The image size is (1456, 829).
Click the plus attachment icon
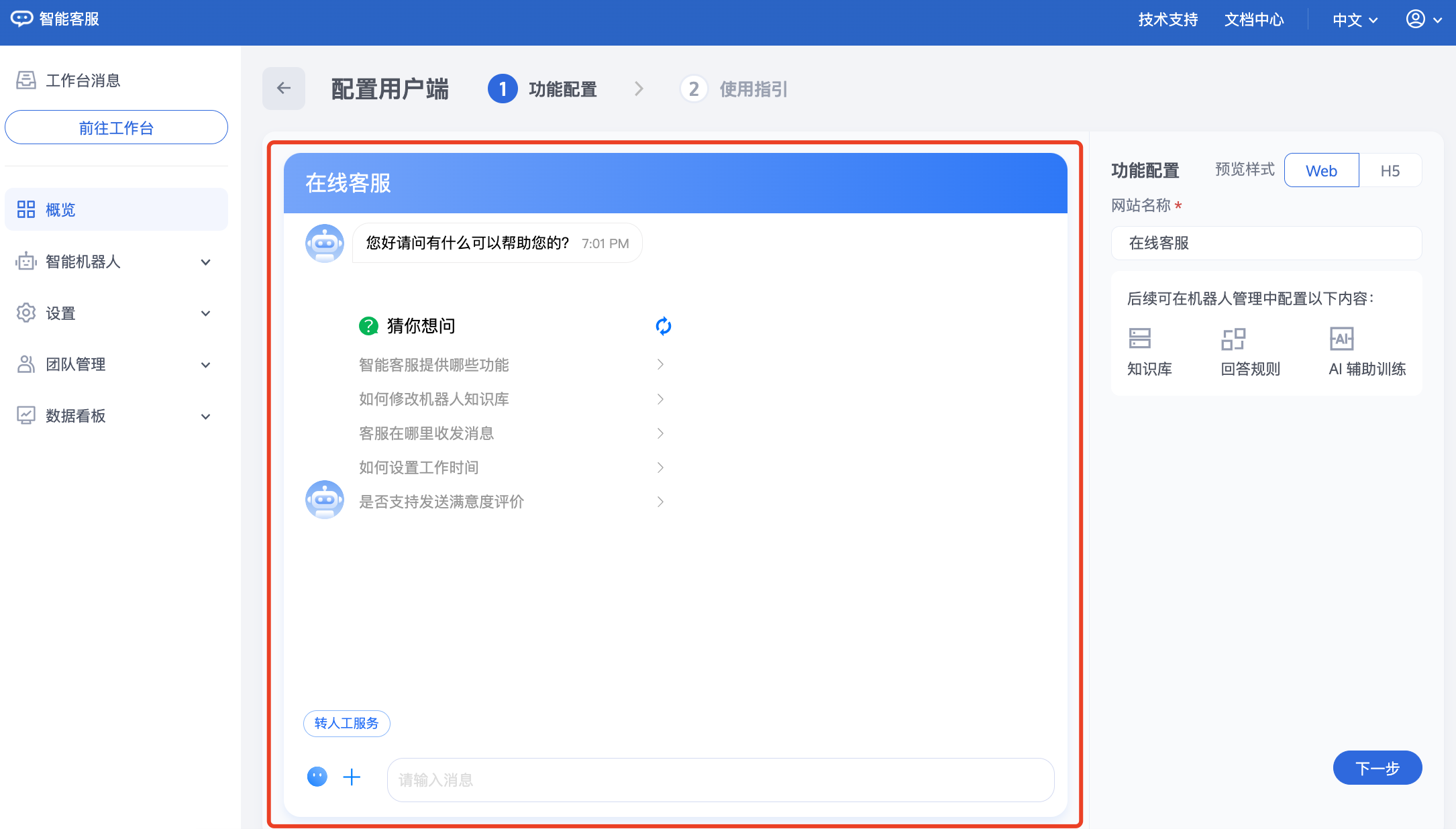tap(352, 777)
